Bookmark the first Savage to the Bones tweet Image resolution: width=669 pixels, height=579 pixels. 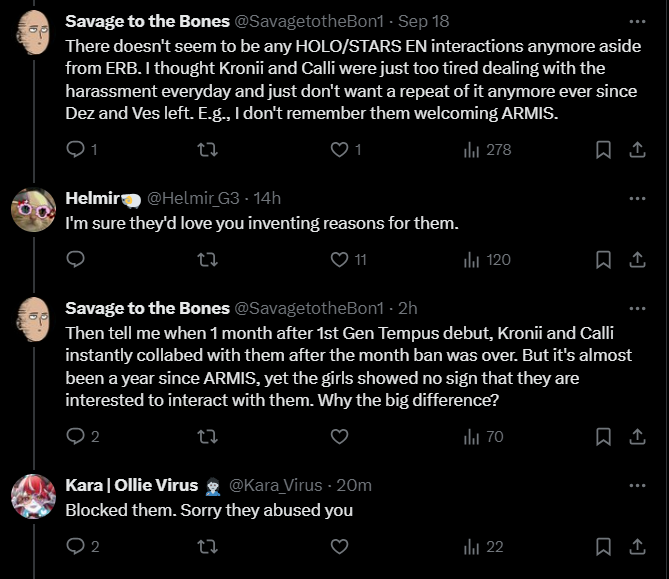pos(603,149)
